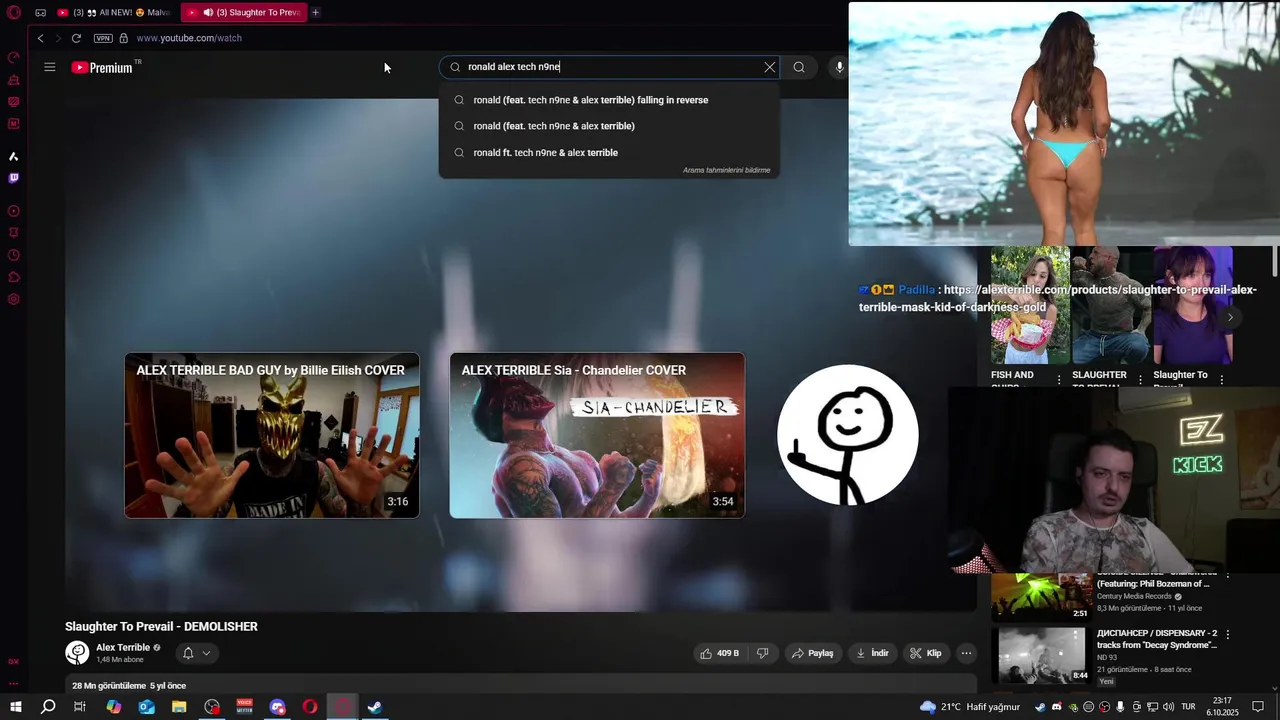This screenshot has height=720, width=1280.
Task: Open the Player icon in Opera sidebar
Action: [x=14, y=211]
